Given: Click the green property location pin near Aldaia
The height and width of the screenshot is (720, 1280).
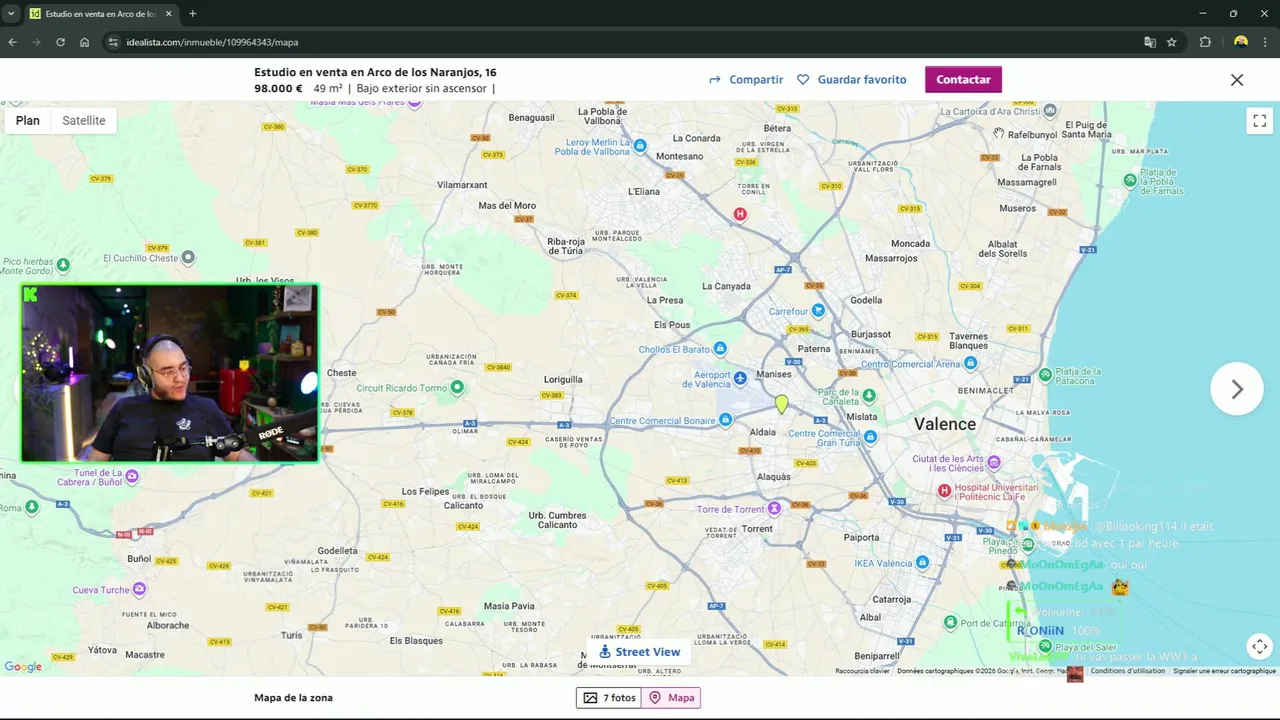Looking at the screenshot, I should 781,403.
